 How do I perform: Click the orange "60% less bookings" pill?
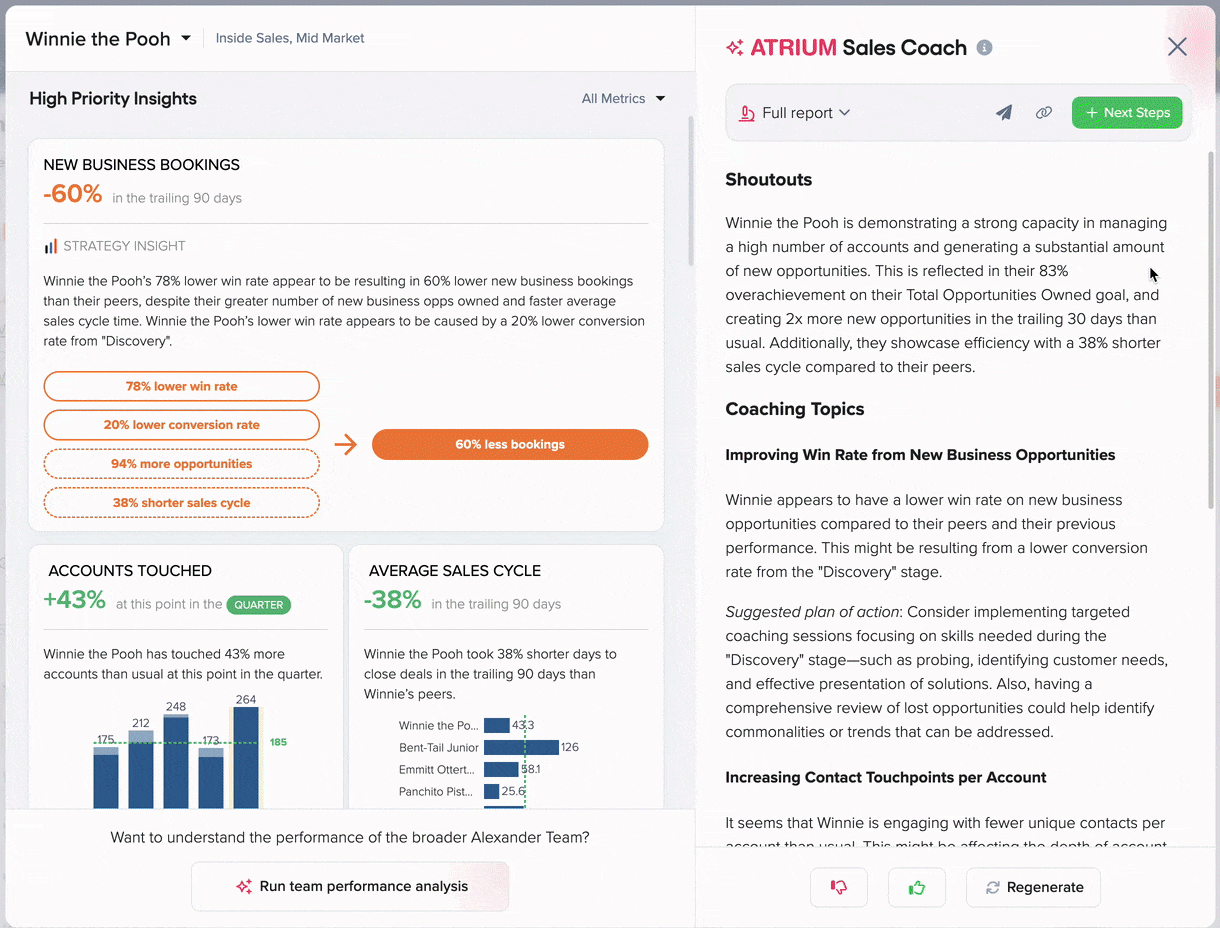510,444
